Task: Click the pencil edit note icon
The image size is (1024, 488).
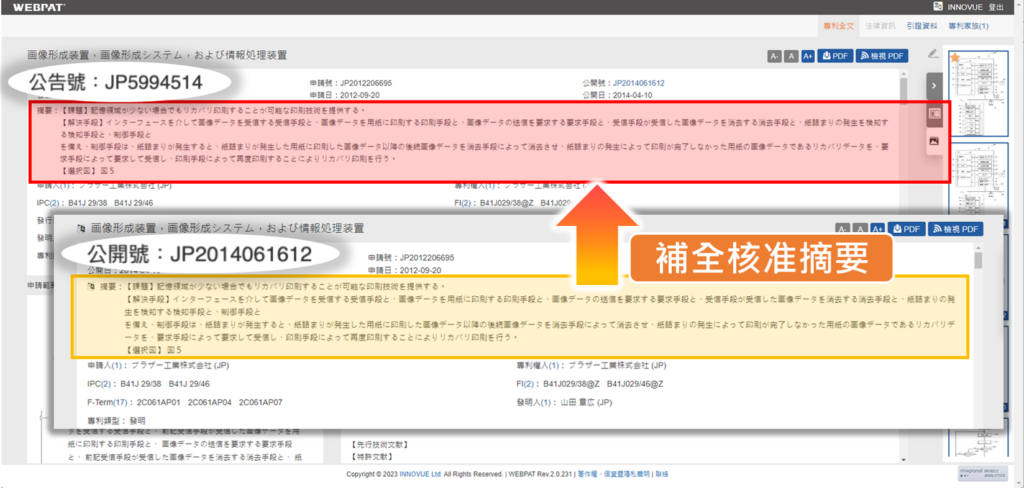Action: [933, 54]
